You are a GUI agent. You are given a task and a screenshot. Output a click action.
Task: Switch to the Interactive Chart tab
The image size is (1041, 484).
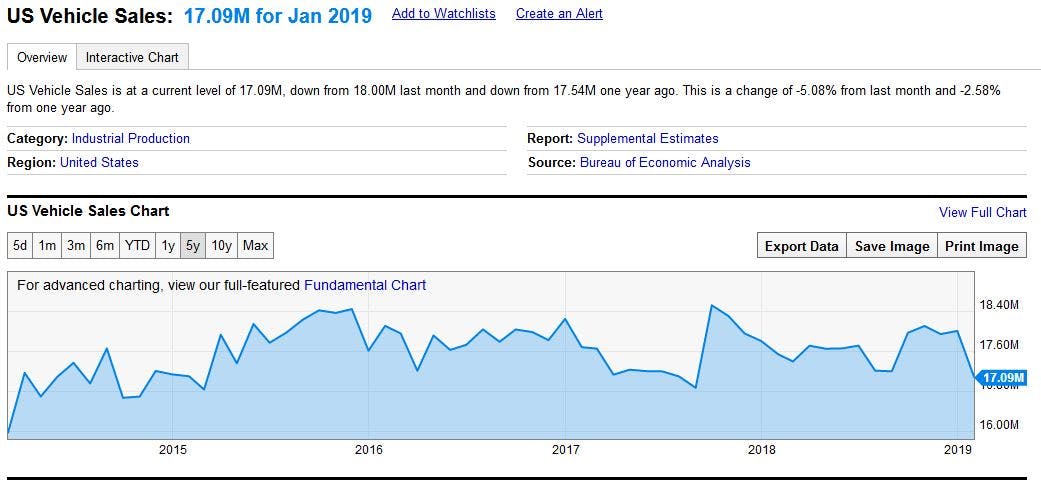tap(132, 57)
